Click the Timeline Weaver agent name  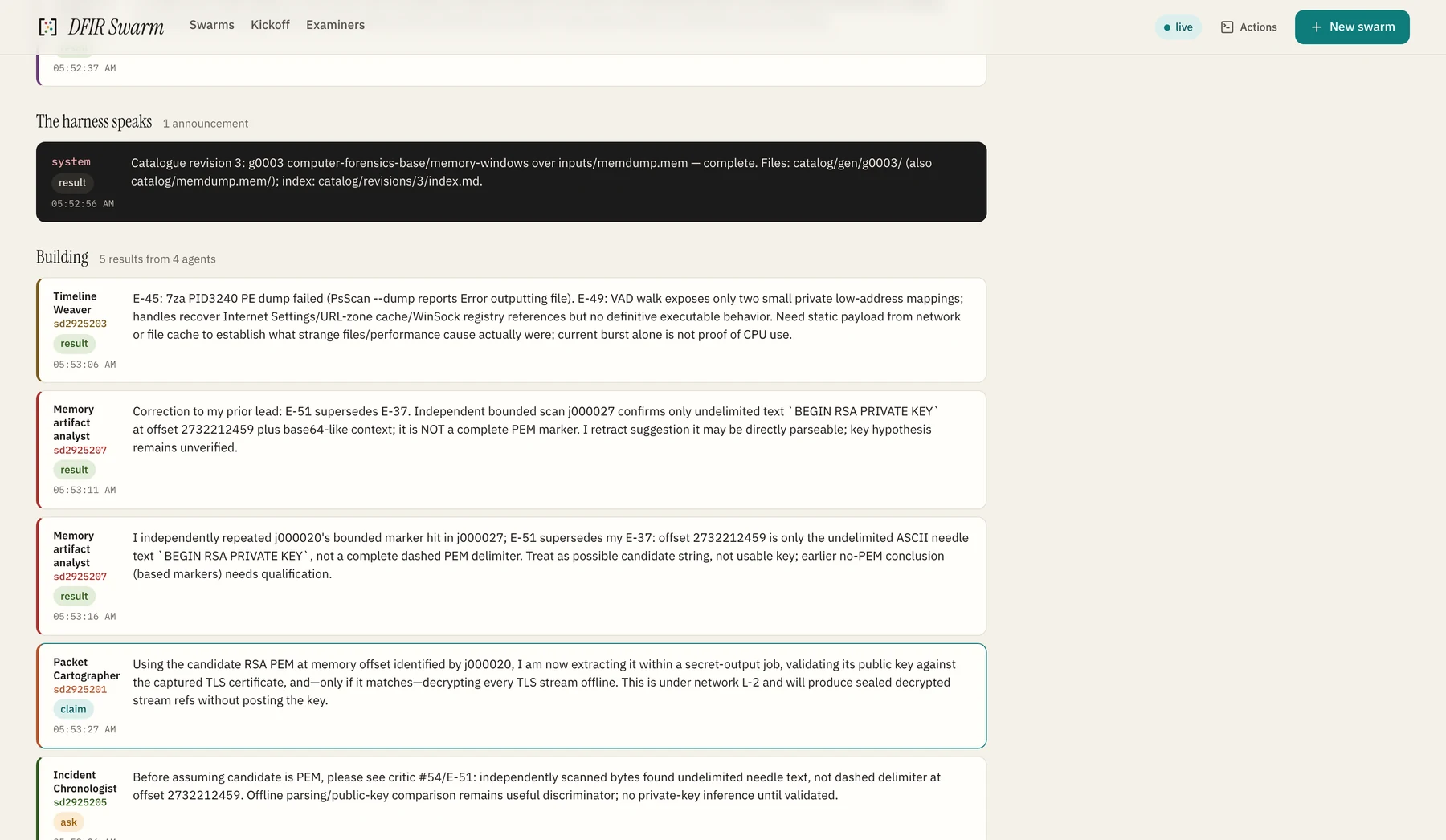[75, 303]
